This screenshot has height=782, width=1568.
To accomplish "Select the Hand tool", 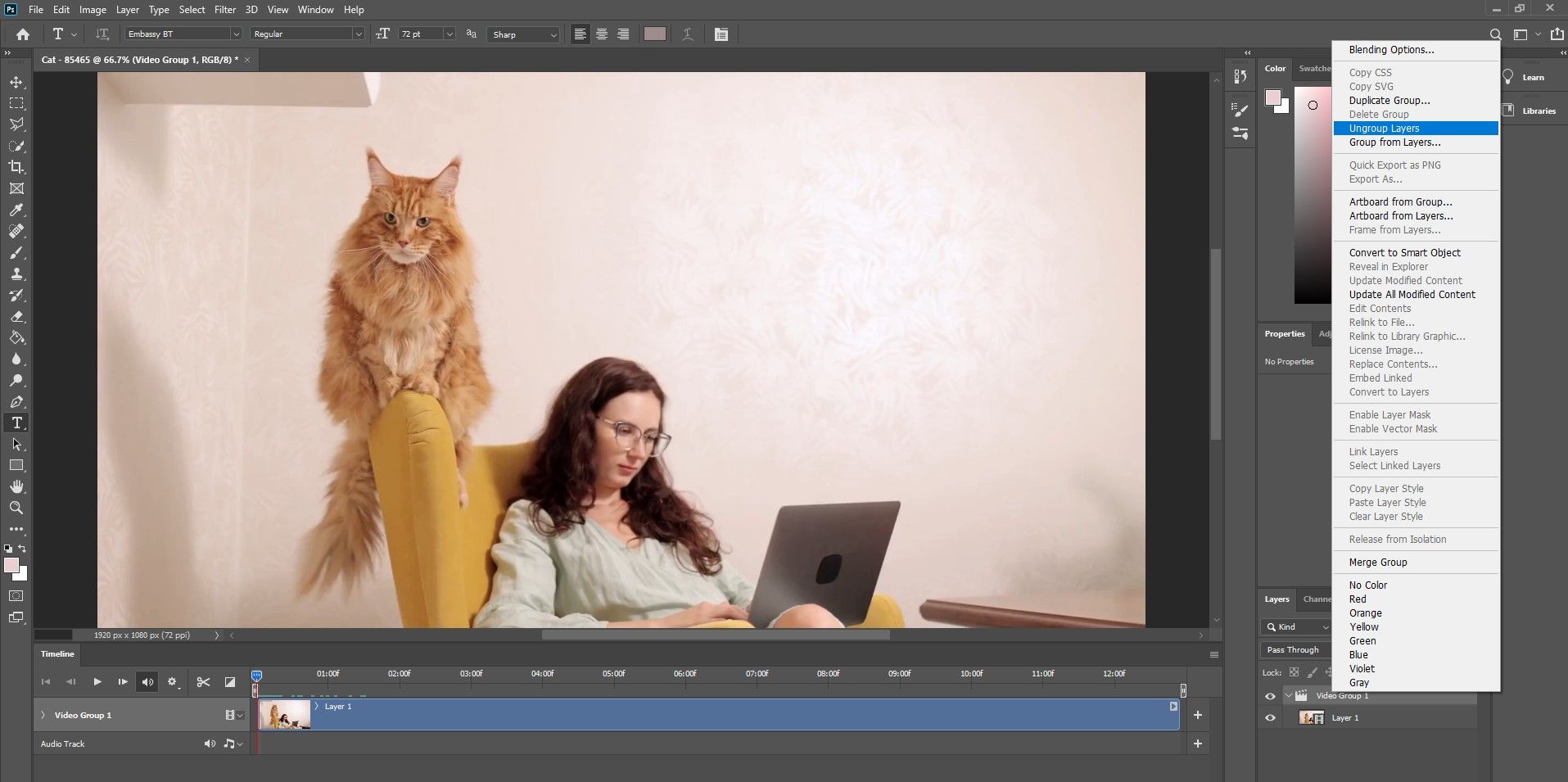I will [16, 486].
